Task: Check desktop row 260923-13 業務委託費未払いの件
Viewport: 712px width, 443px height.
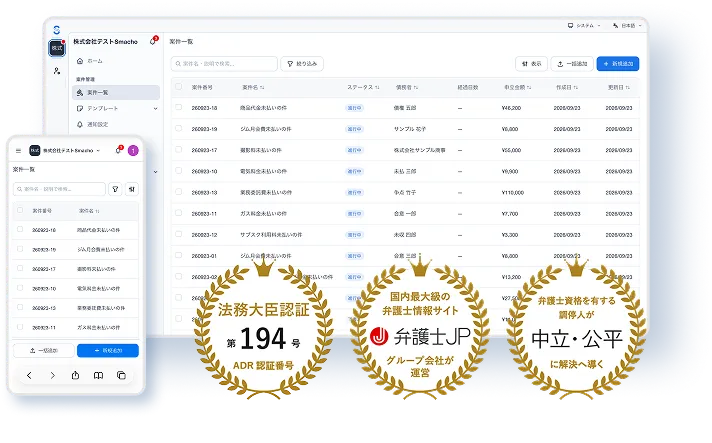Action: [178, 192]
